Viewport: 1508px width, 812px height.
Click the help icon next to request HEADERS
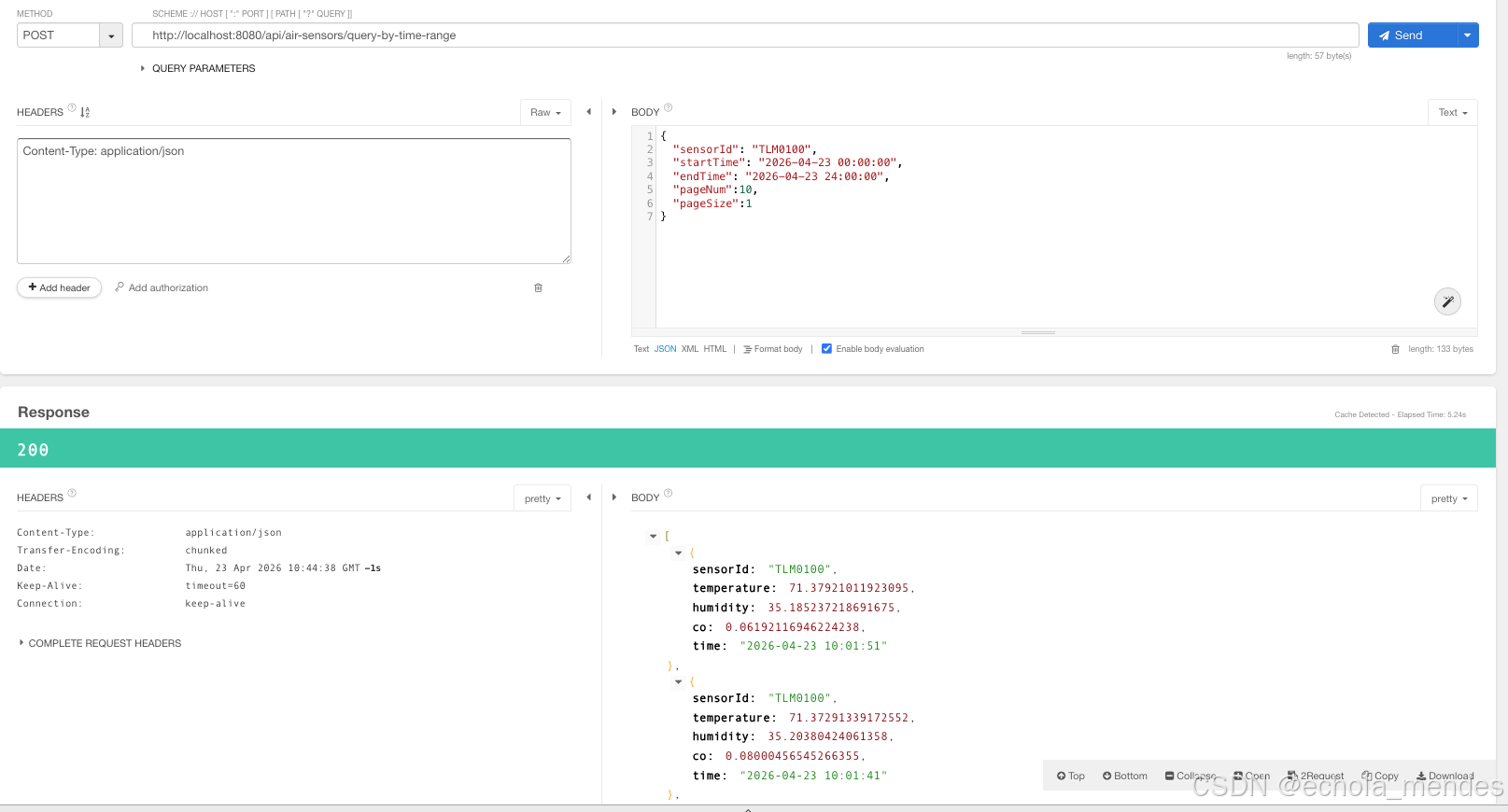(72, 107)
